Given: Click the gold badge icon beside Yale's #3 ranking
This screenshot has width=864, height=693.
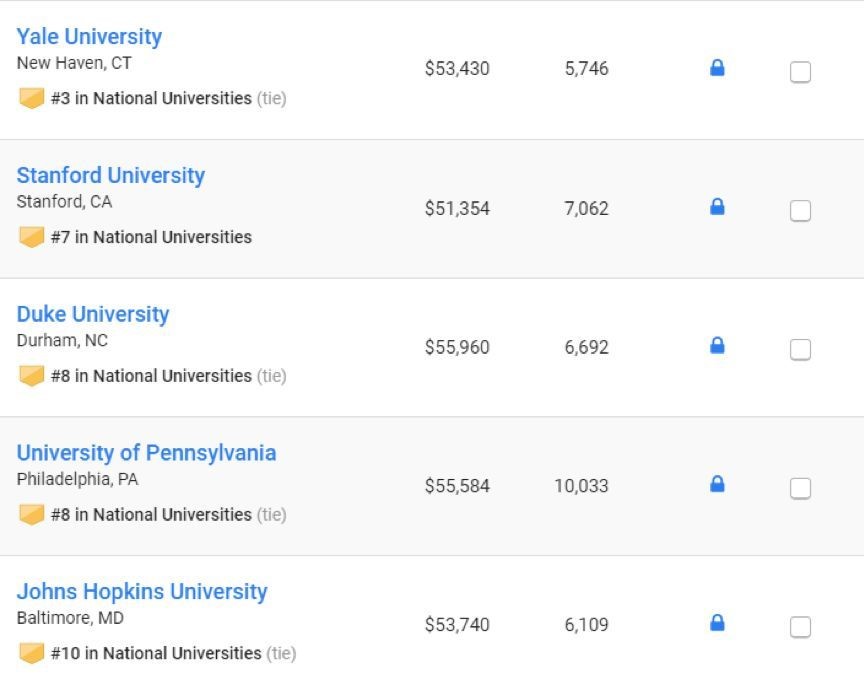Looking at the screenshot, I should coord(31,99).
